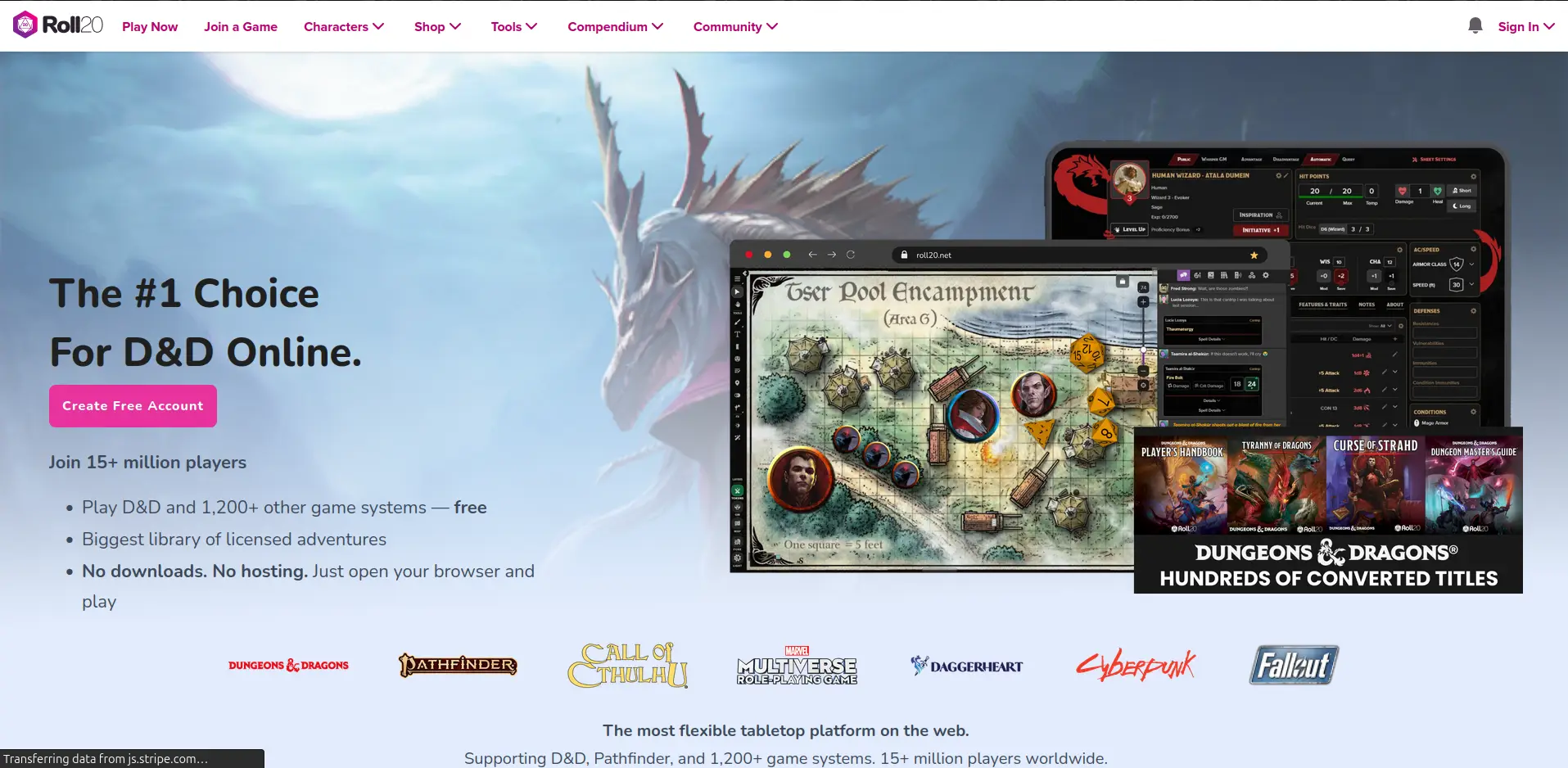
Task: Click the Roll20 logo
Action: click(x=58, y=25)
